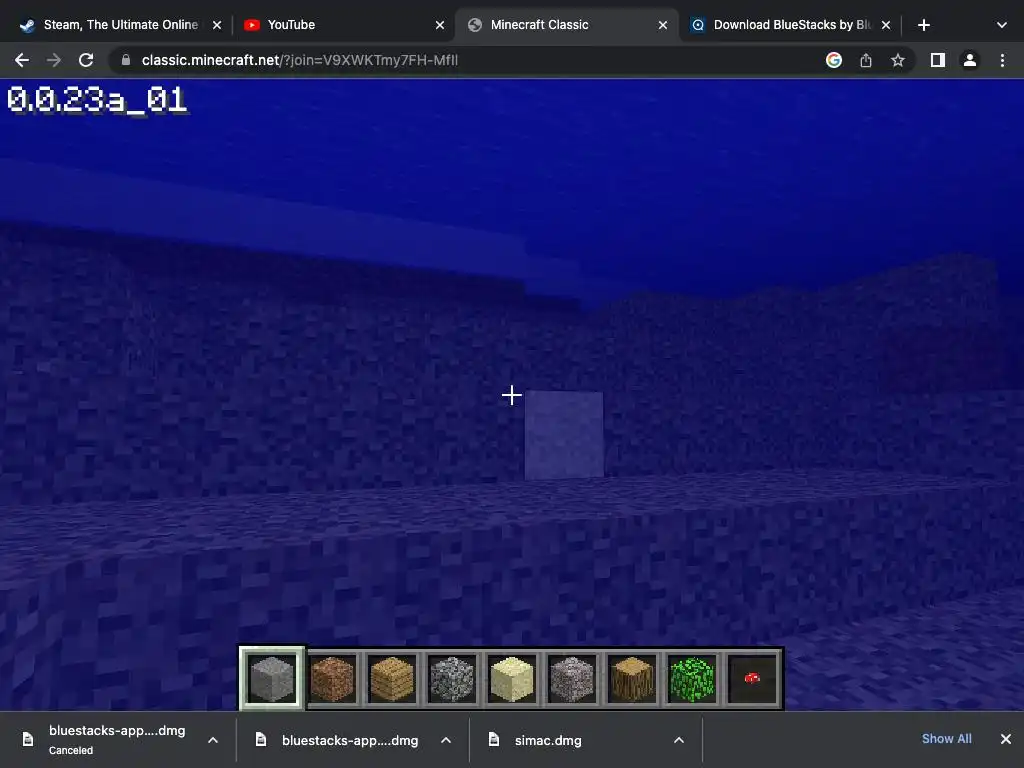Go forward to the next page

54,60
